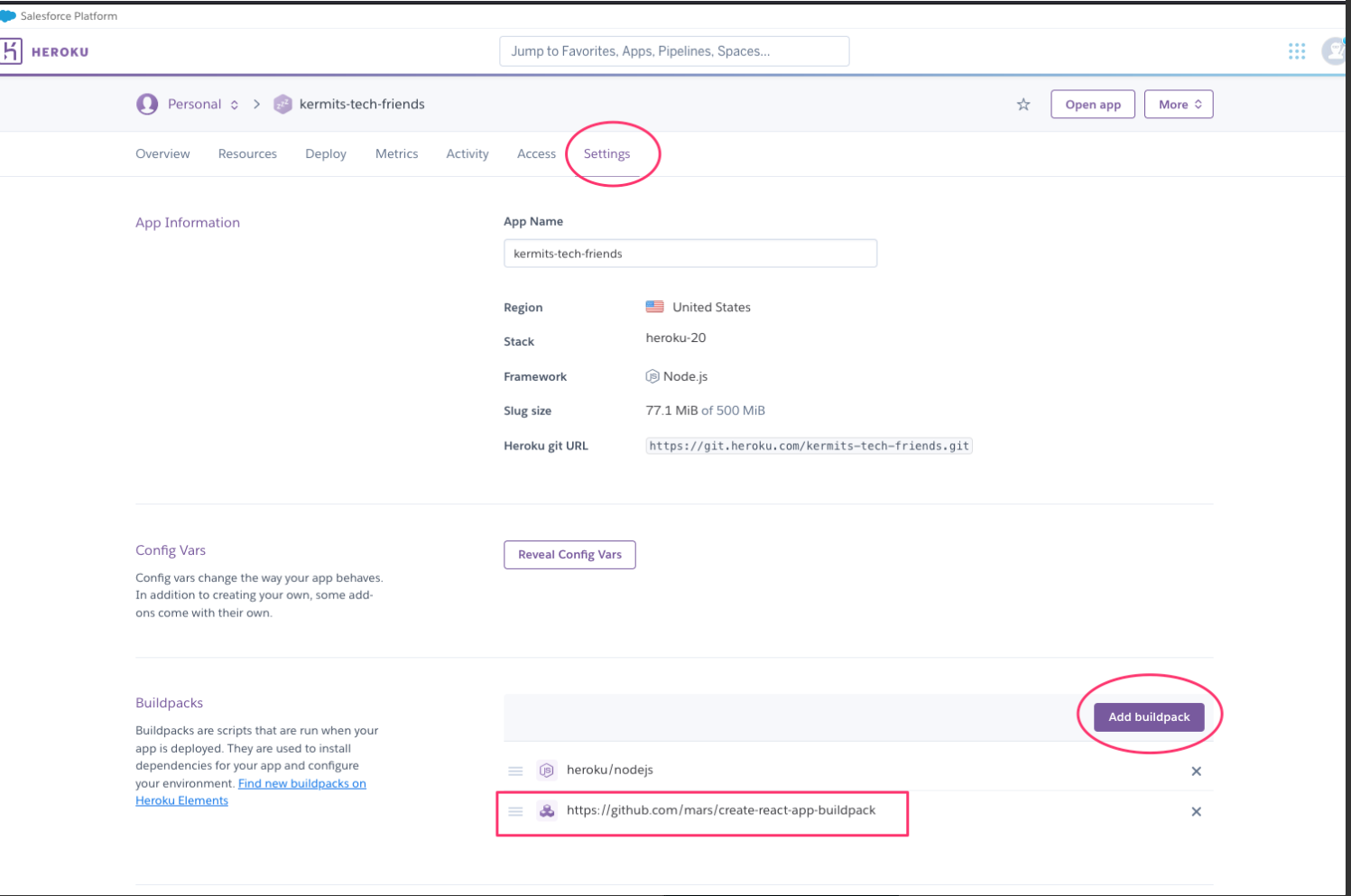Switch to the Overview tab

pos(162,153)
